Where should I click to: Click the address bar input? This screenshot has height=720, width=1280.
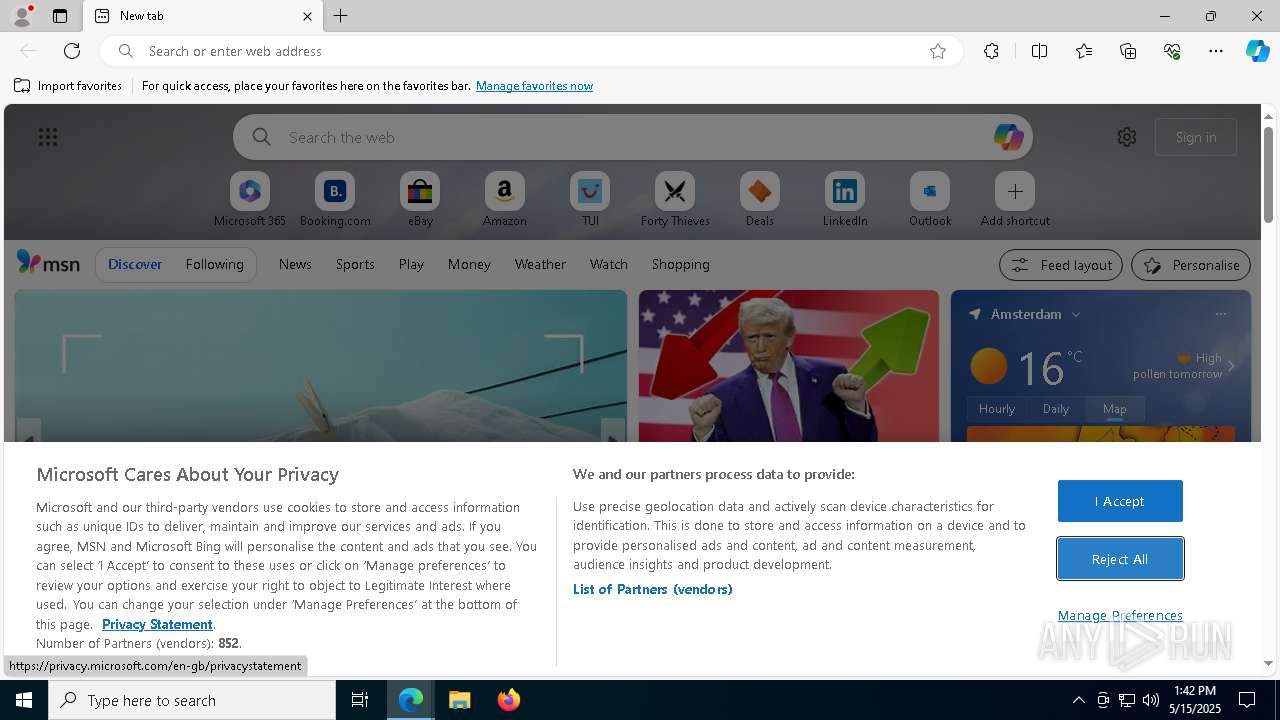(530, 51)
